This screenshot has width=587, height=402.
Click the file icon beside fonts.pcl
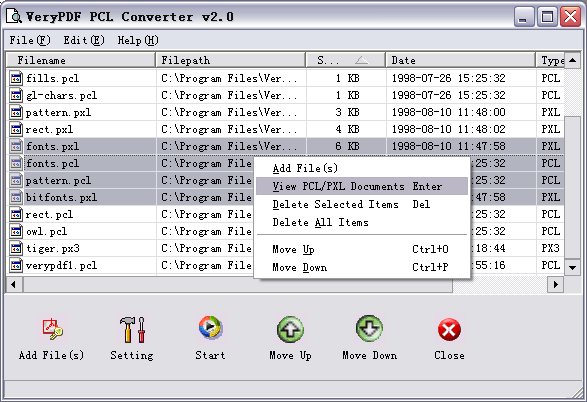coord(16,163)
